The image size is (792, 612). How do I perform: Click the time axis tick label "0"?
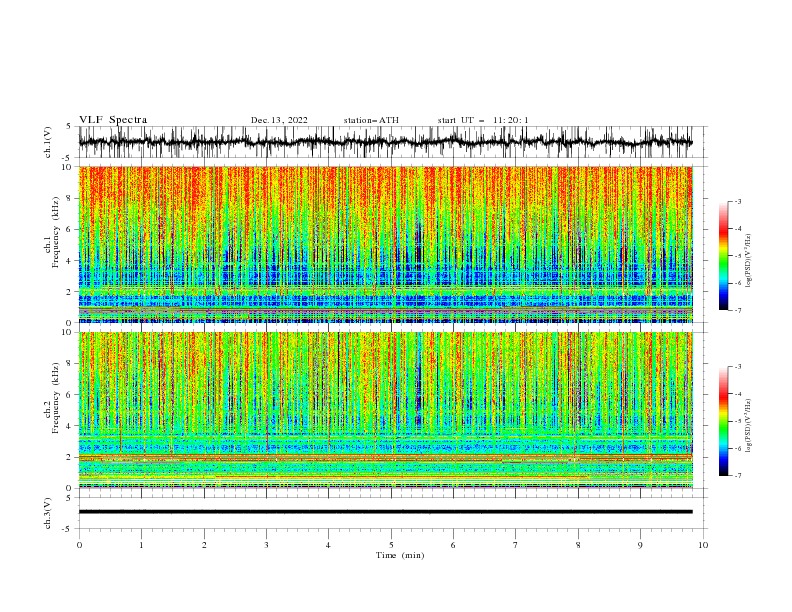79,545
